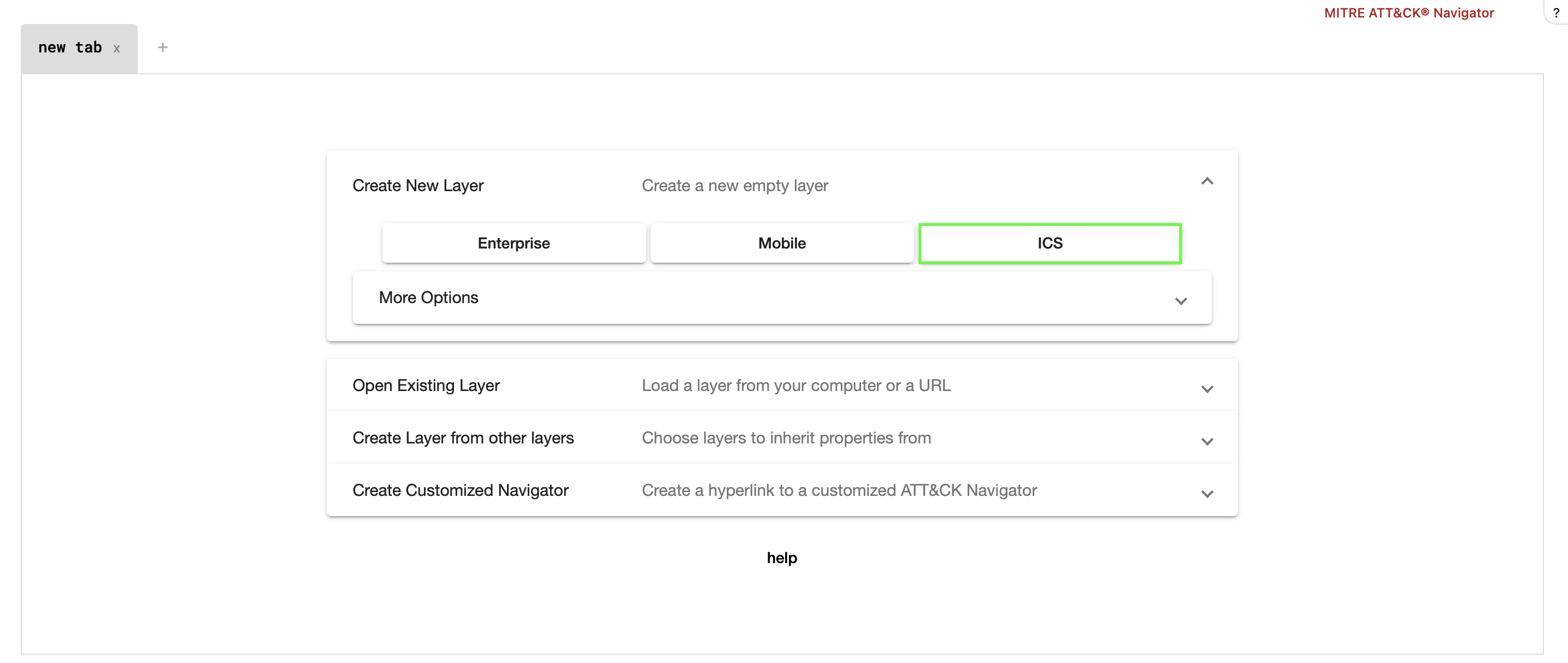Click 'Load a layer from your computer' description

(795, 386)
